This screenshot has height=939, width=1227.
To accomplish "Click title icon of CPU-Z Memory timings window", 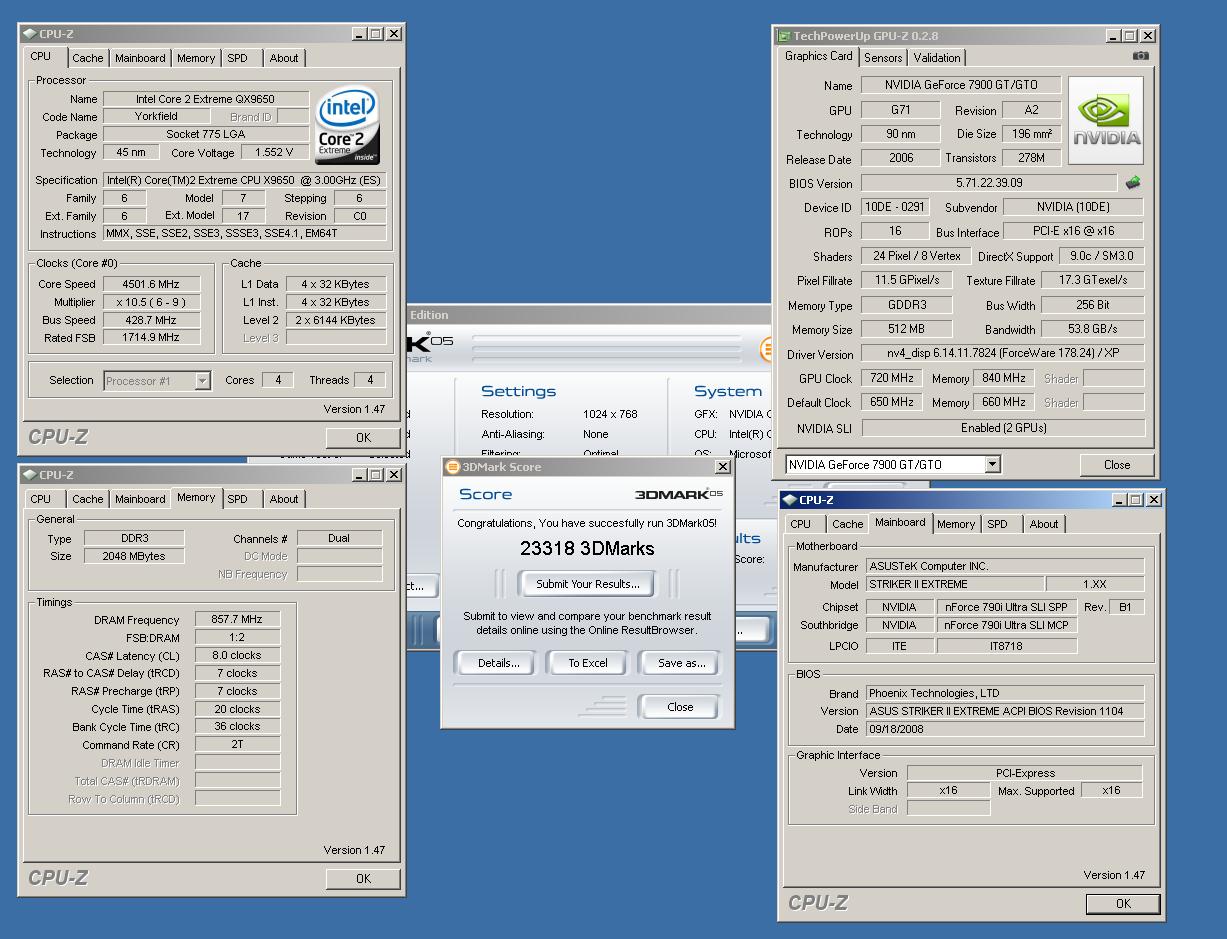I will pyautogui.click(x=29, y=475).
